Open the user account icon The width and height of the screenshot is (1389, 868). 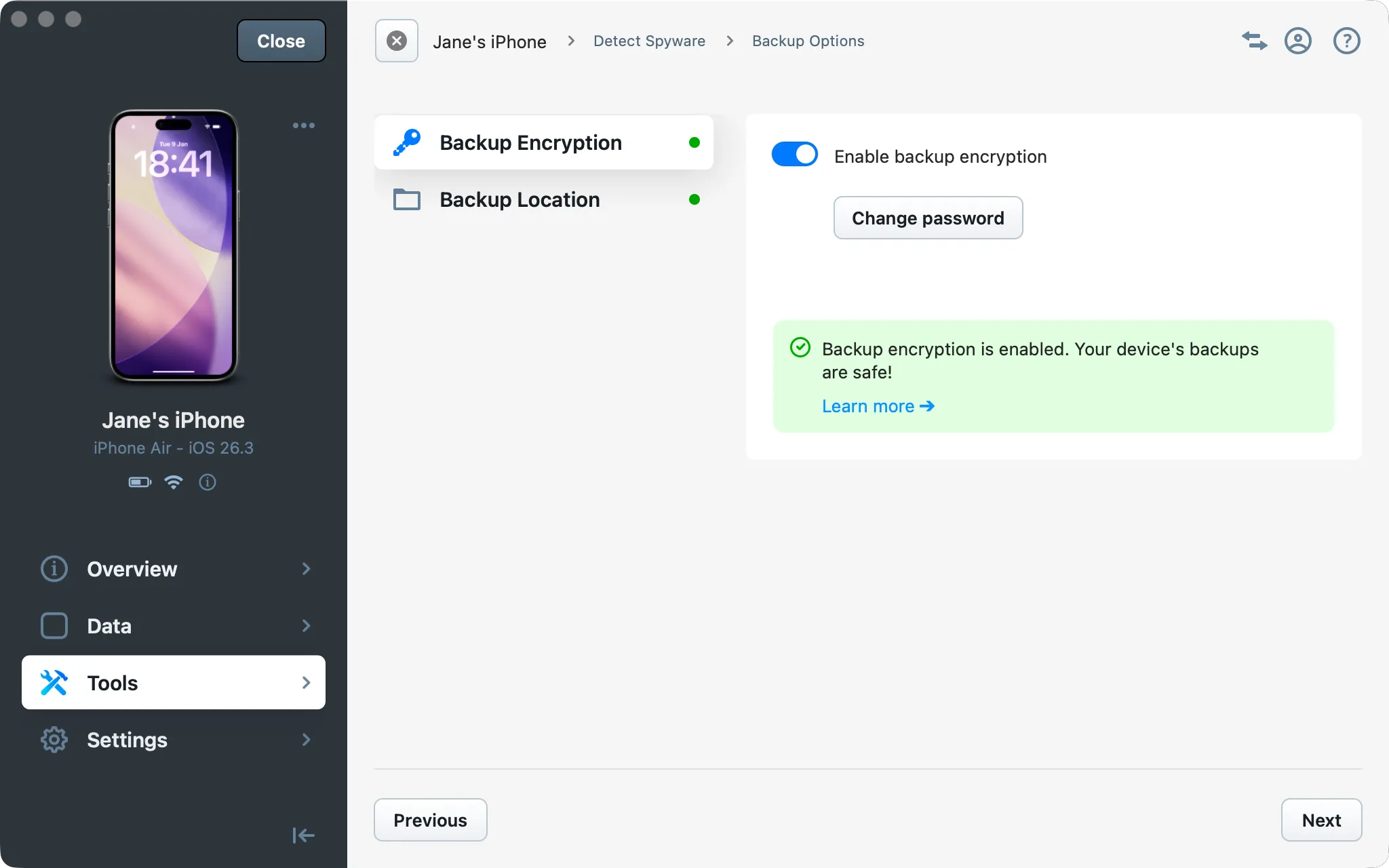(1299, 41)
